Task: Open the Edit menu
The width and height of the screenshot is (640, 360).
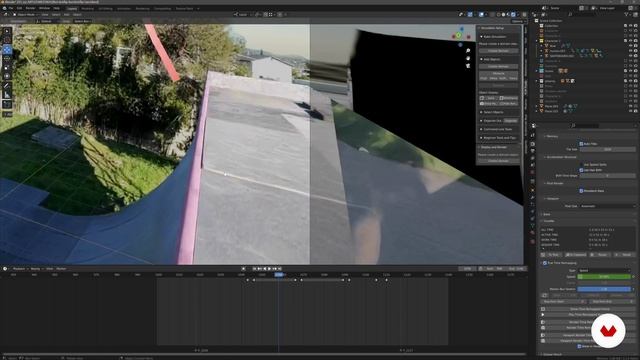Action: (x=19, y=8)
